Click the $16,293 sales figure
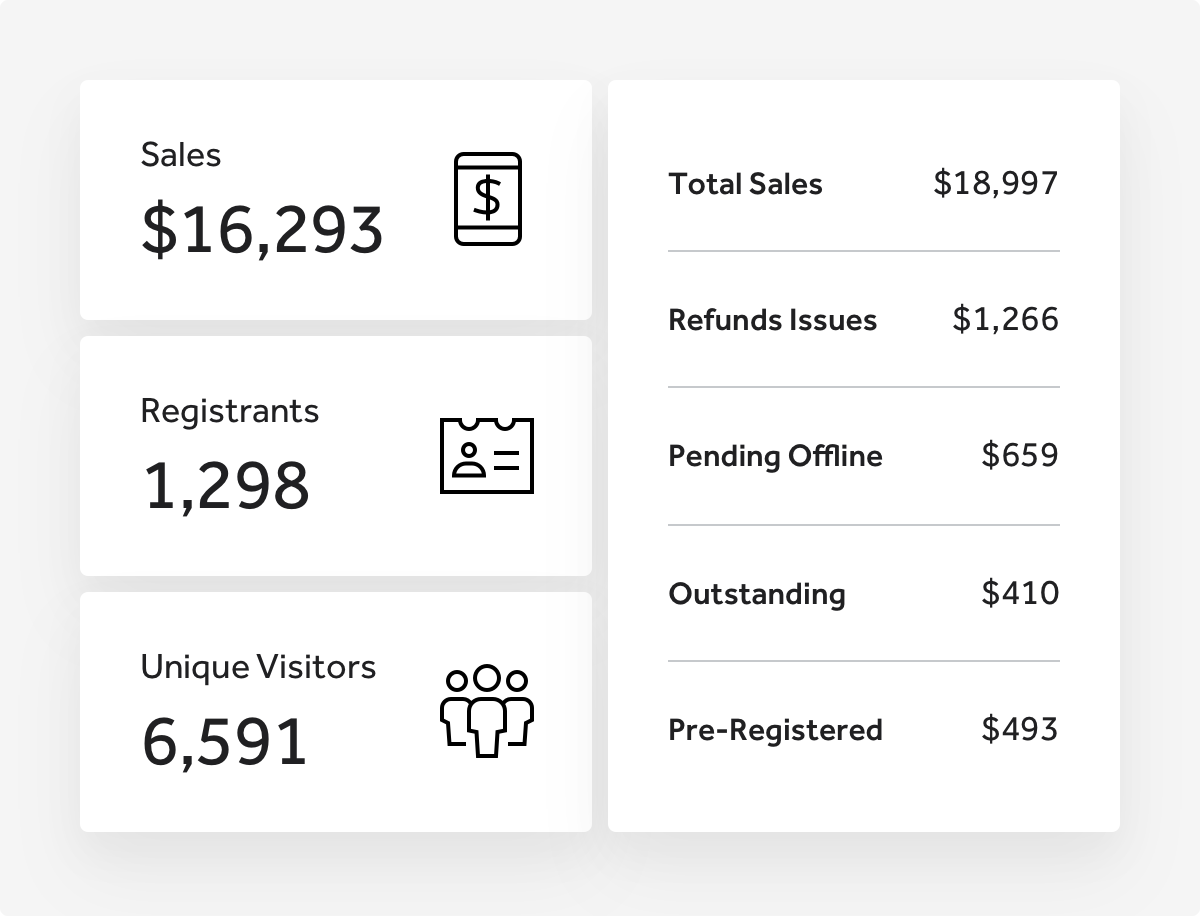The height and width of the screenshot is (916, 1200). pyautogui.click(x=261, y=230)
